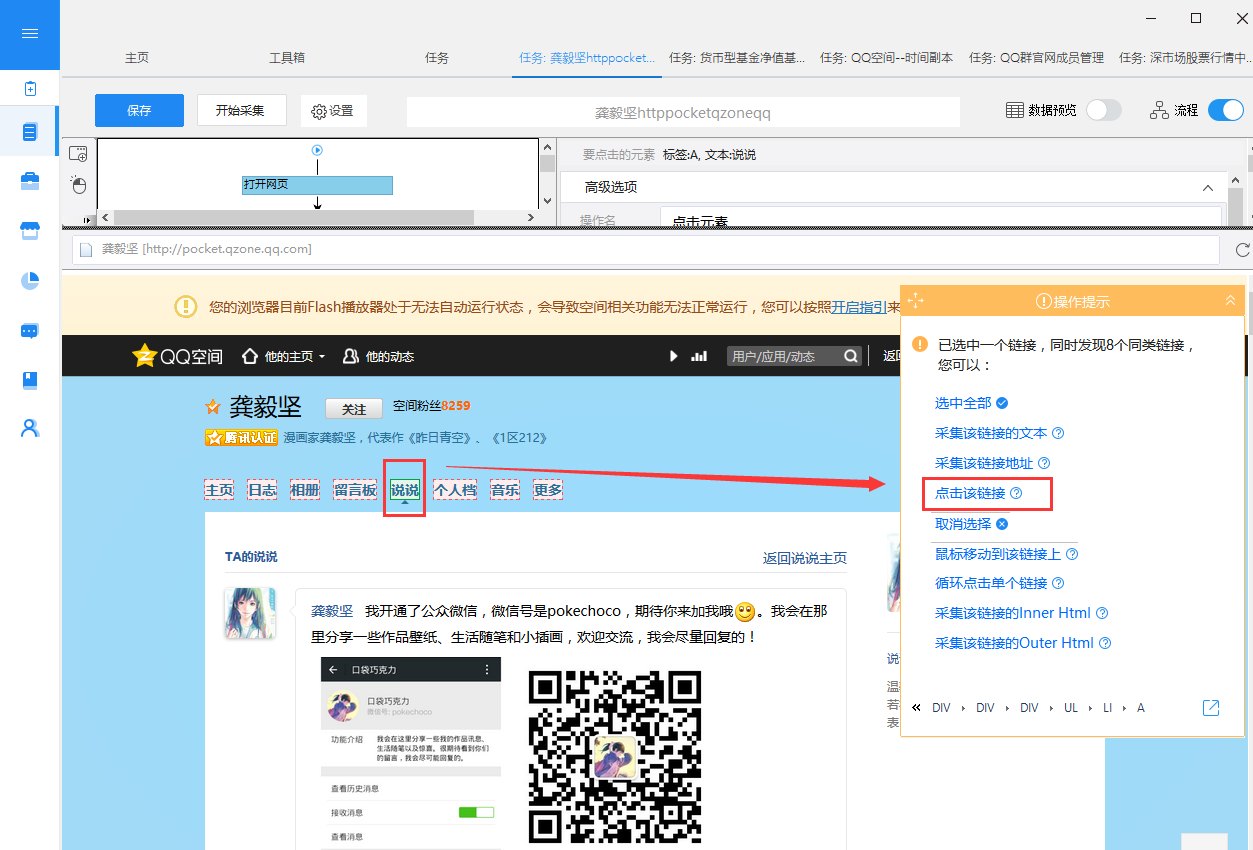Click the pop-out icon in the tips panel
The width and height of the screenshot is (1253, 850).
click(x=1211, y=708)
